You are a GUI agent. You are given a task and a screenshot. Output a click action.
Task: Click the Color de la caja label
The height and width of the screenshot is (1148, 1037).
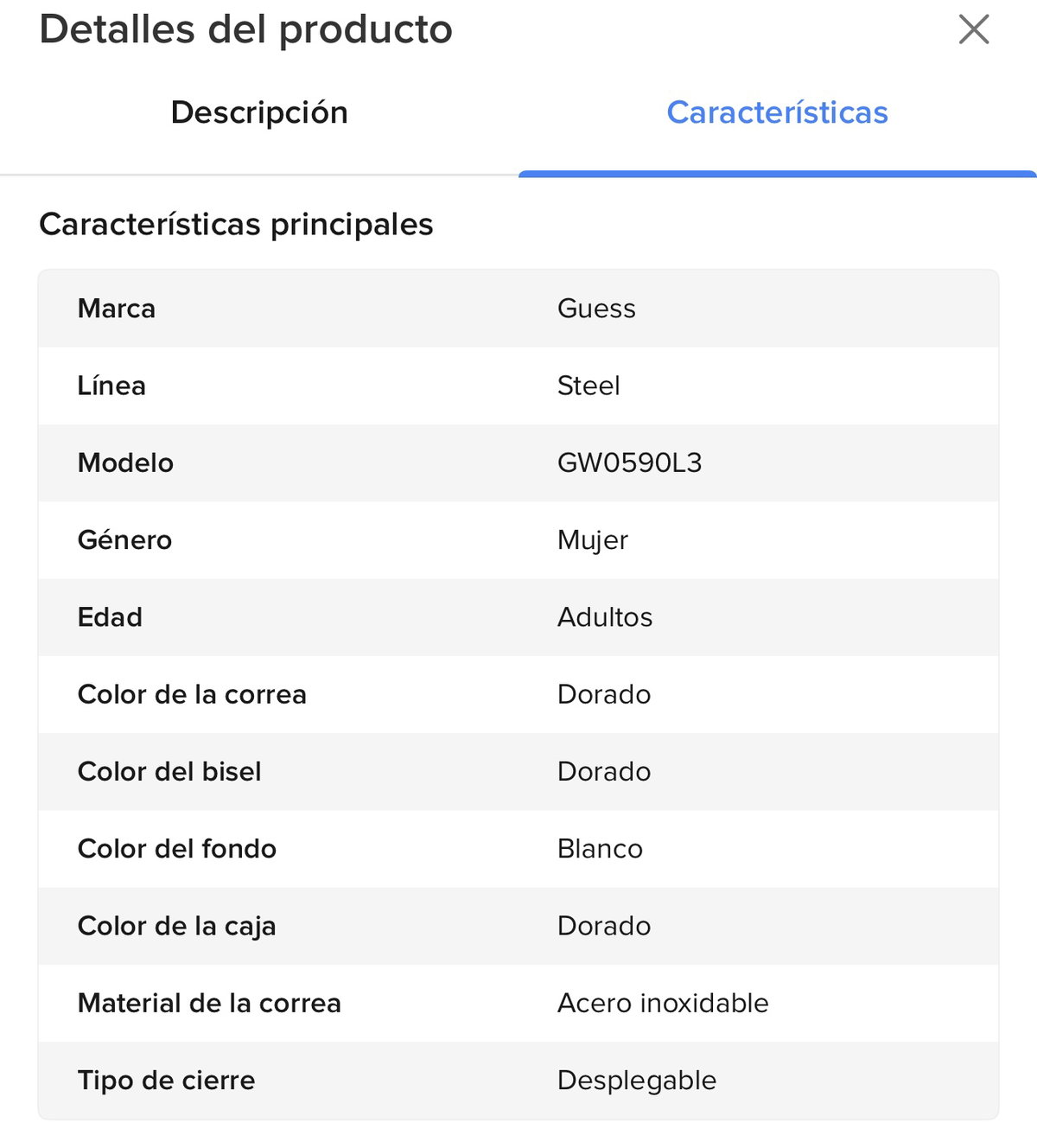pyautogui.click(x=176, y=926)
